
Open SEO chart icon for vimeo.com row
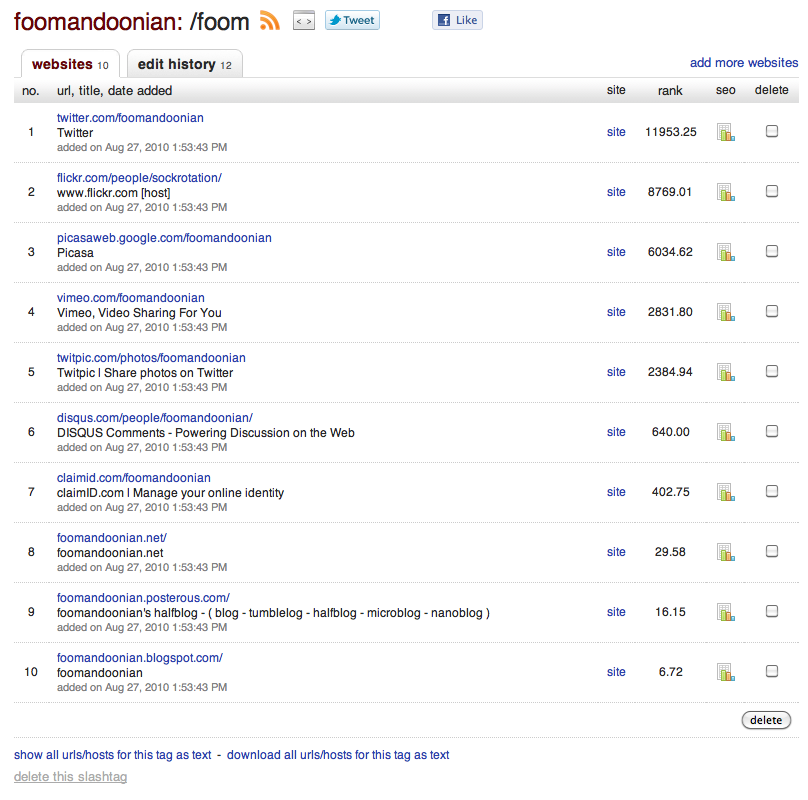click(x=726, y=312)
